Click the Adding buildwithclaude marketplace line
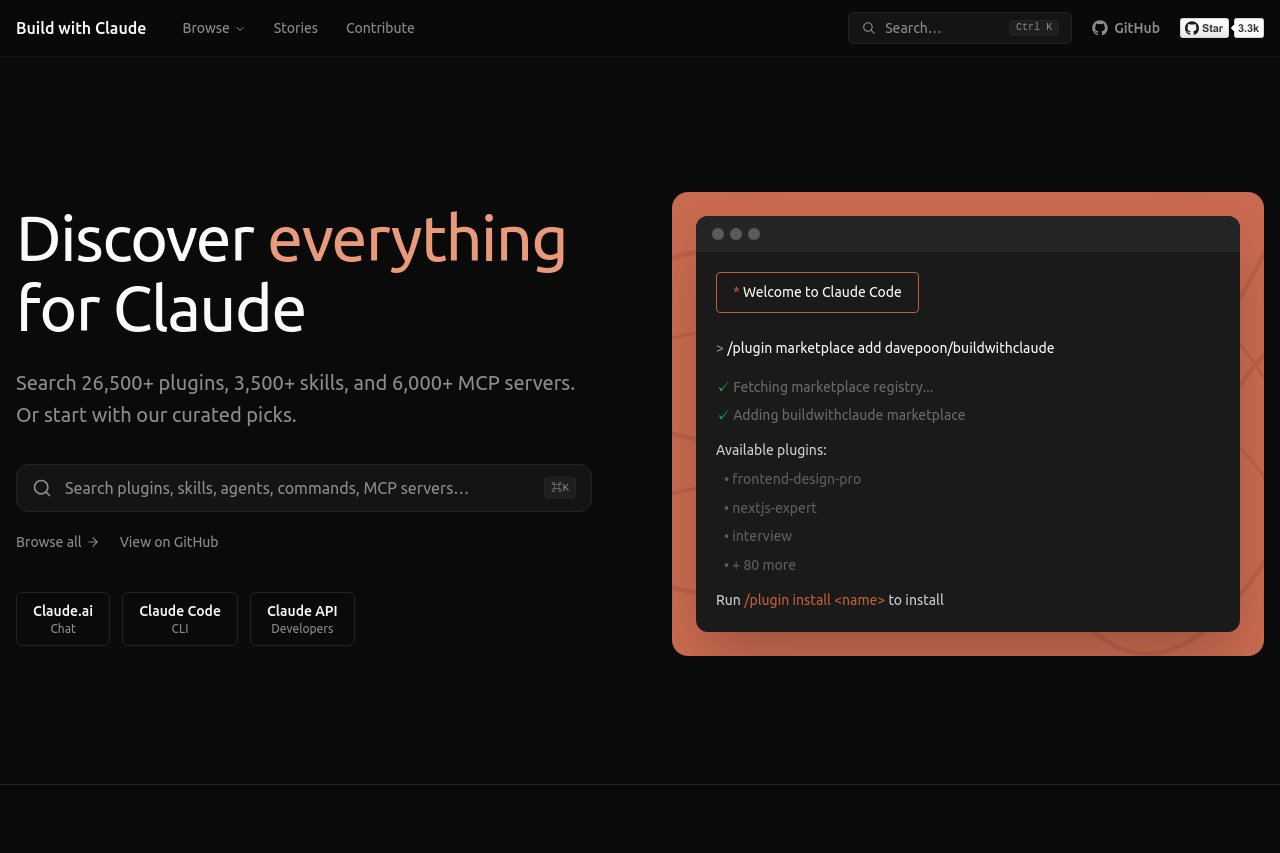1280x853 pixels. pos(841,415)
